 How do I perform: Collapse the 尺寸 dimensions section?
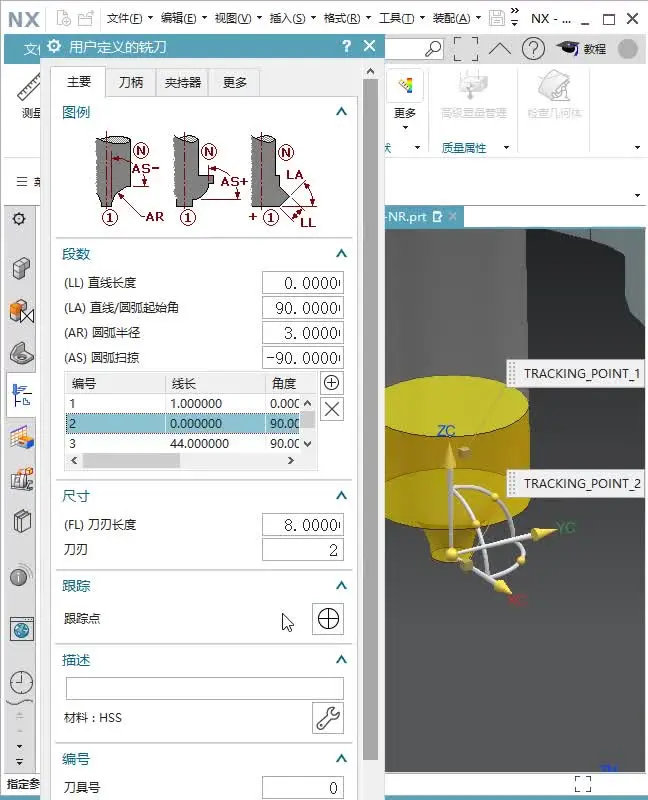tap(341, 495)
